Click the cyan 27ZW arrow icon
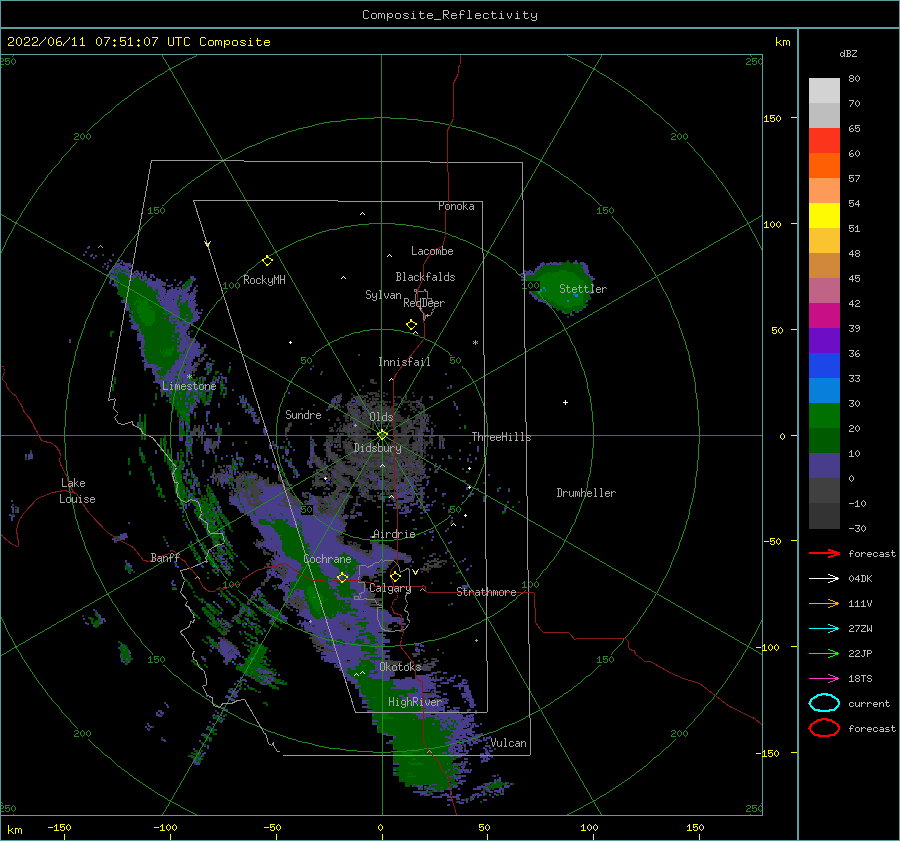900x841 pixels. click(x=824, y=629)
